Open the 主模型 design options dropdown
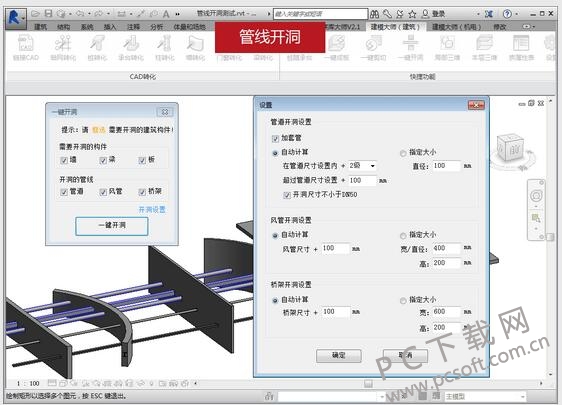Viewport: 562px width, 405px height. [x=485, y=396]
